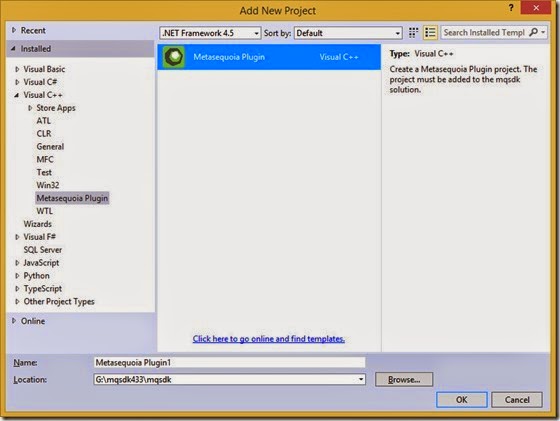Screen dimensions: 560x421
Task: Collapse the Installed section
Action: pos(13,49)
